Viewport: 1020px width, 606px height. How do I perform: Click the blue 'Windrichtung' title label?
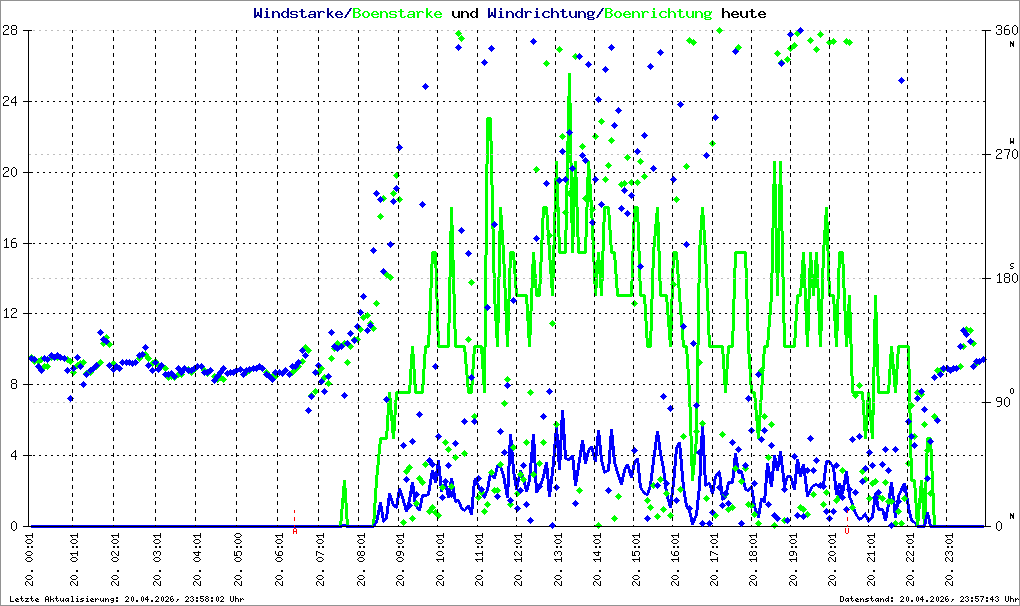tap(541, 13)
